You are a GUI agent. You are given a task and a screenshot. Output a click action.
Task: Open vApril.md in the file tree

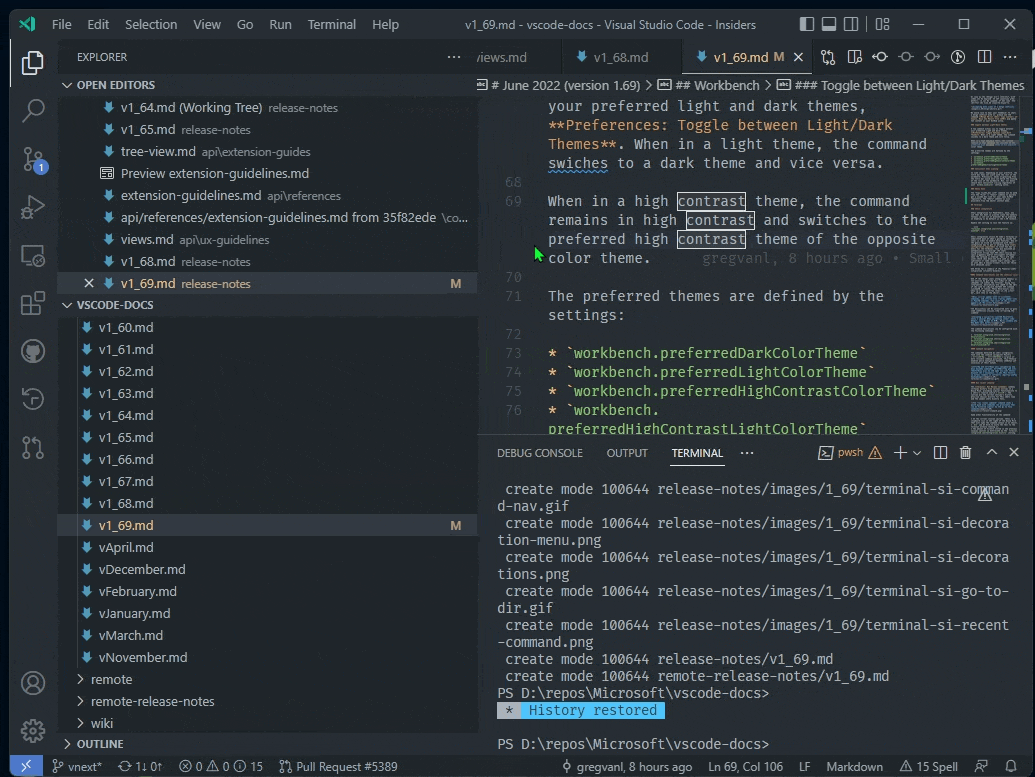click(x=267, y=547)
